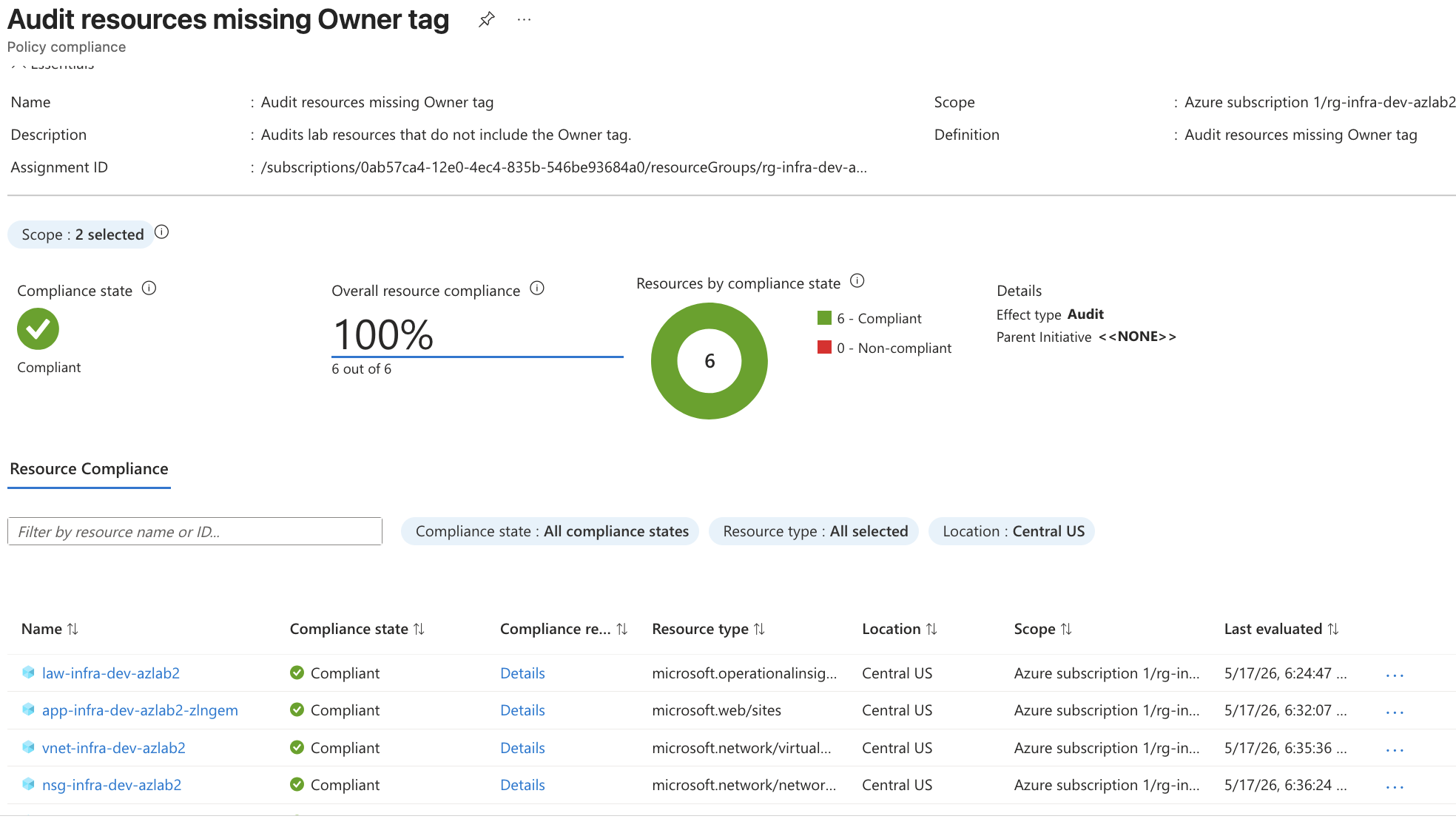Viewport: 1456px width, 836px height.
Task: Collapse the Essentials section
Action: point(52,67)
